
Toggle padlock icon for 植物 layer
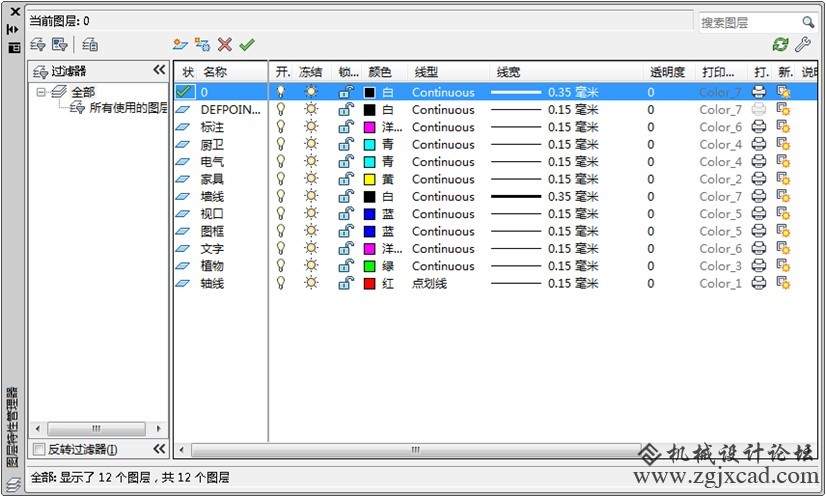[x=346, y=266]
